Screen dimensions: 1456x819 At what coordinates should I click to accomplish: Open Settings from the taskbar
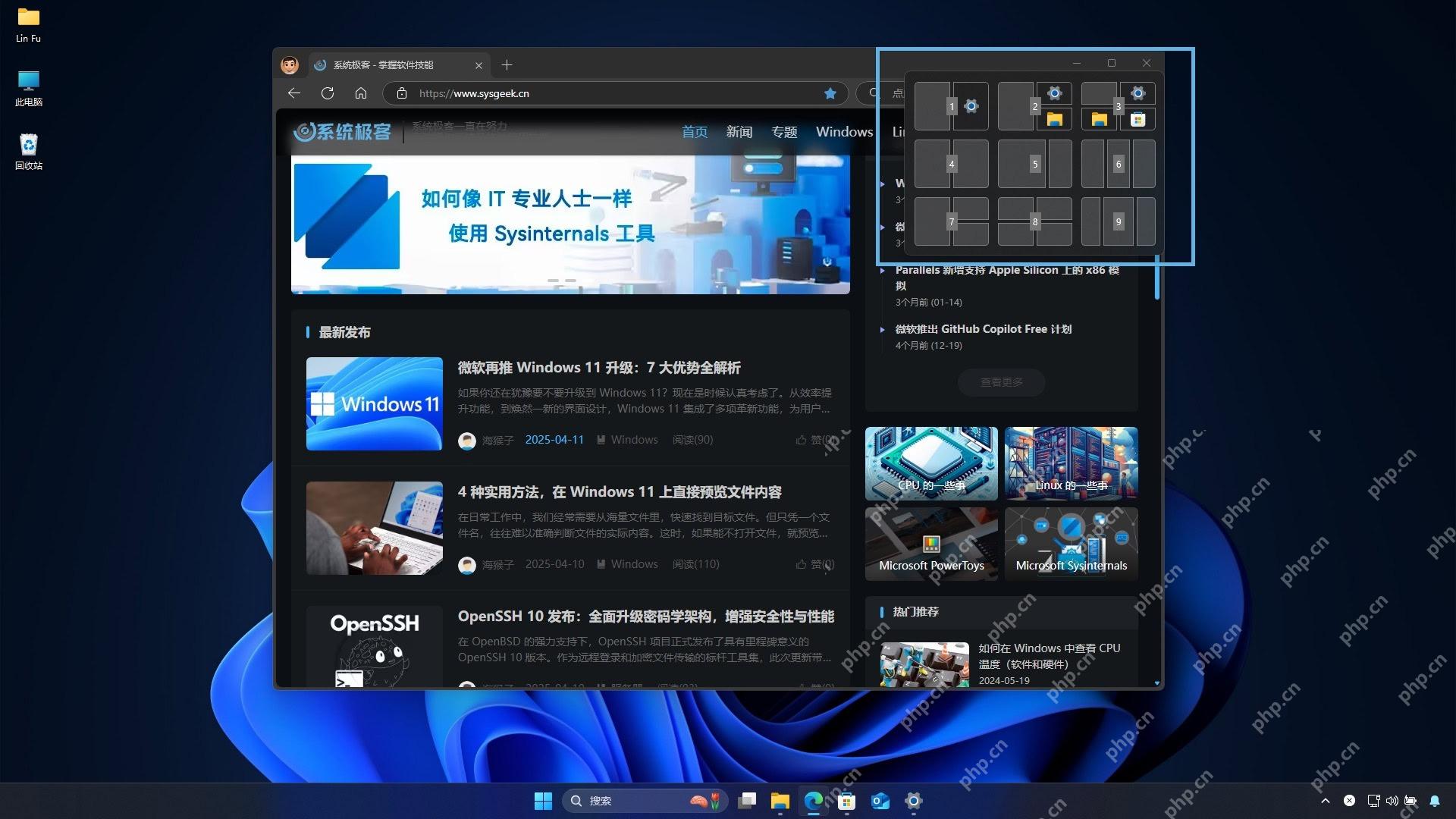pyautogui.click(x=914, y=801)
